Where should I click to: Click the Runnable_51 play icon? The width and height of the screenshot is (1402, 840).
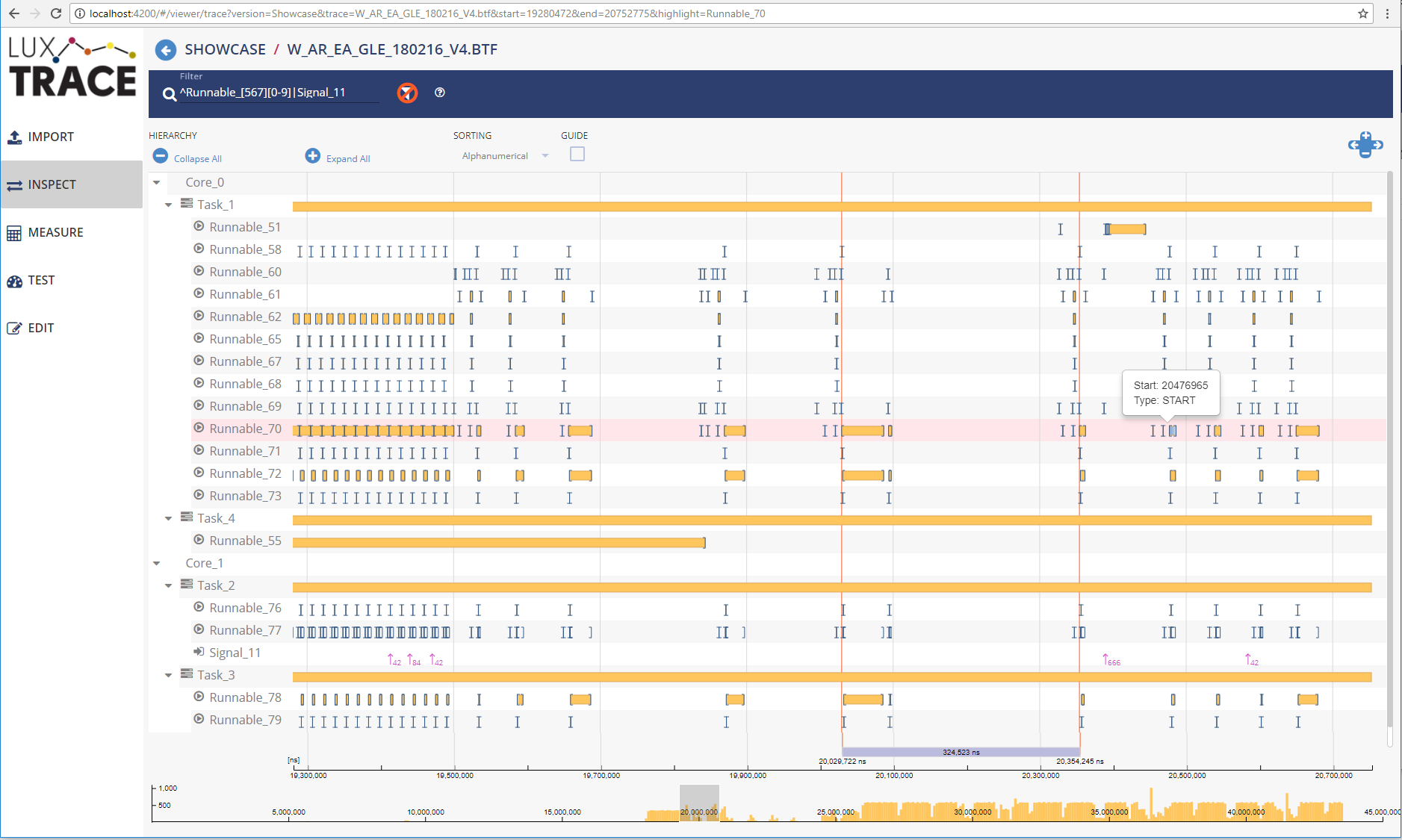click(199, 226)
